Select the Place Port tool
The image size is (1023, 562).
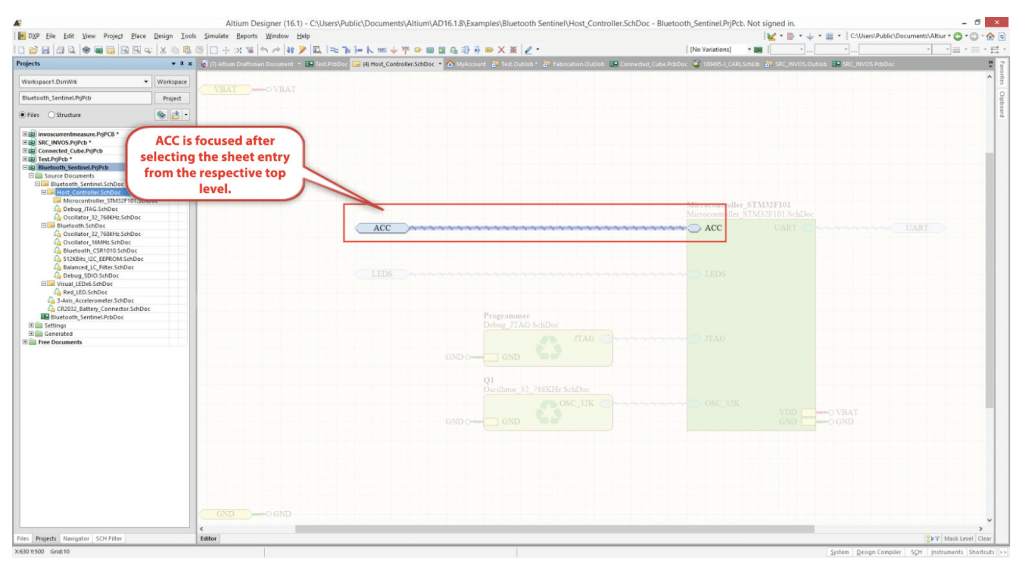(x=489, y=50)
